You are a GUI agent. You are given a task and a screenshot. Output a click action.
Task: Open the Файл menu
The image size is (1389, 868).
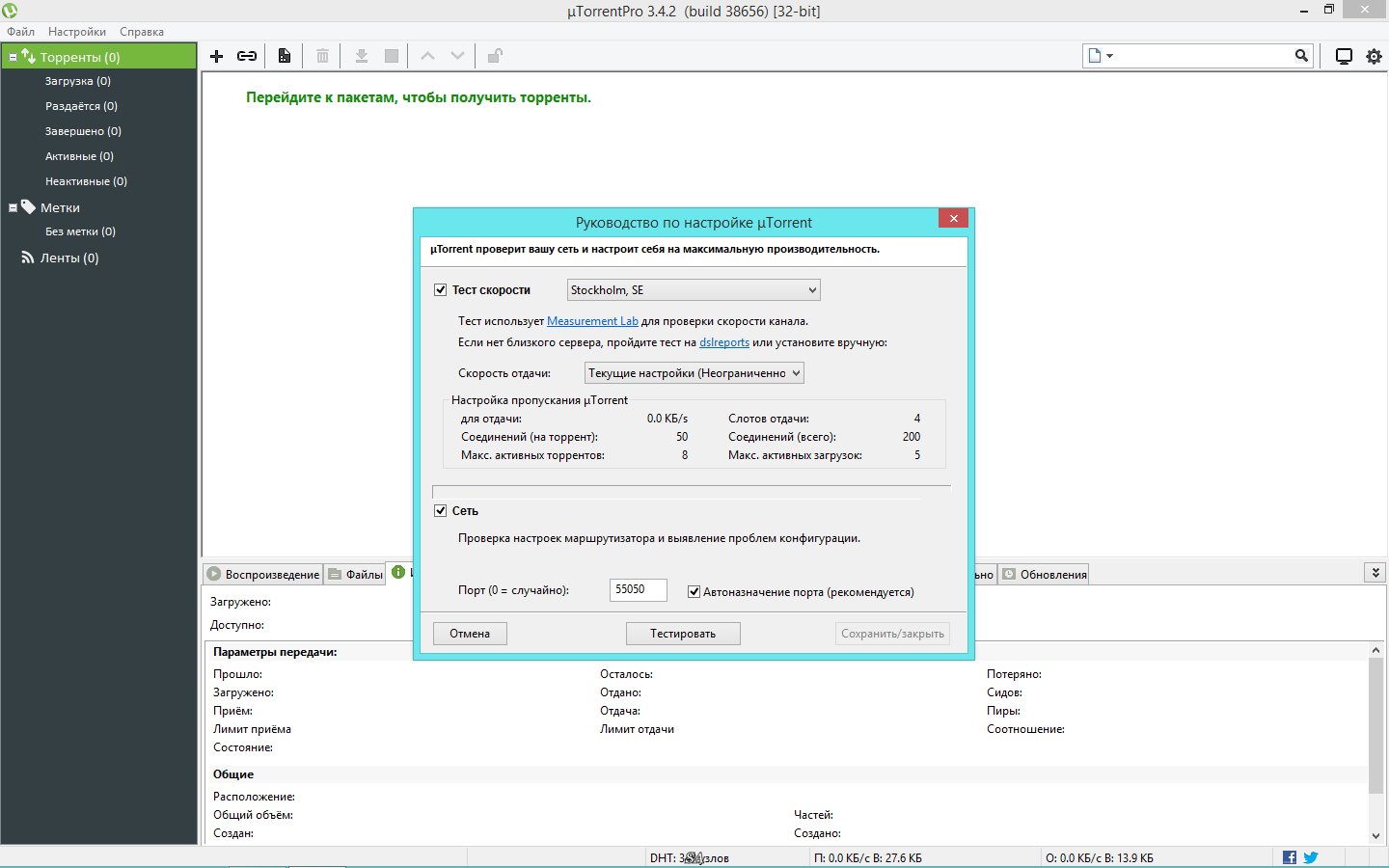click(20, 31)
